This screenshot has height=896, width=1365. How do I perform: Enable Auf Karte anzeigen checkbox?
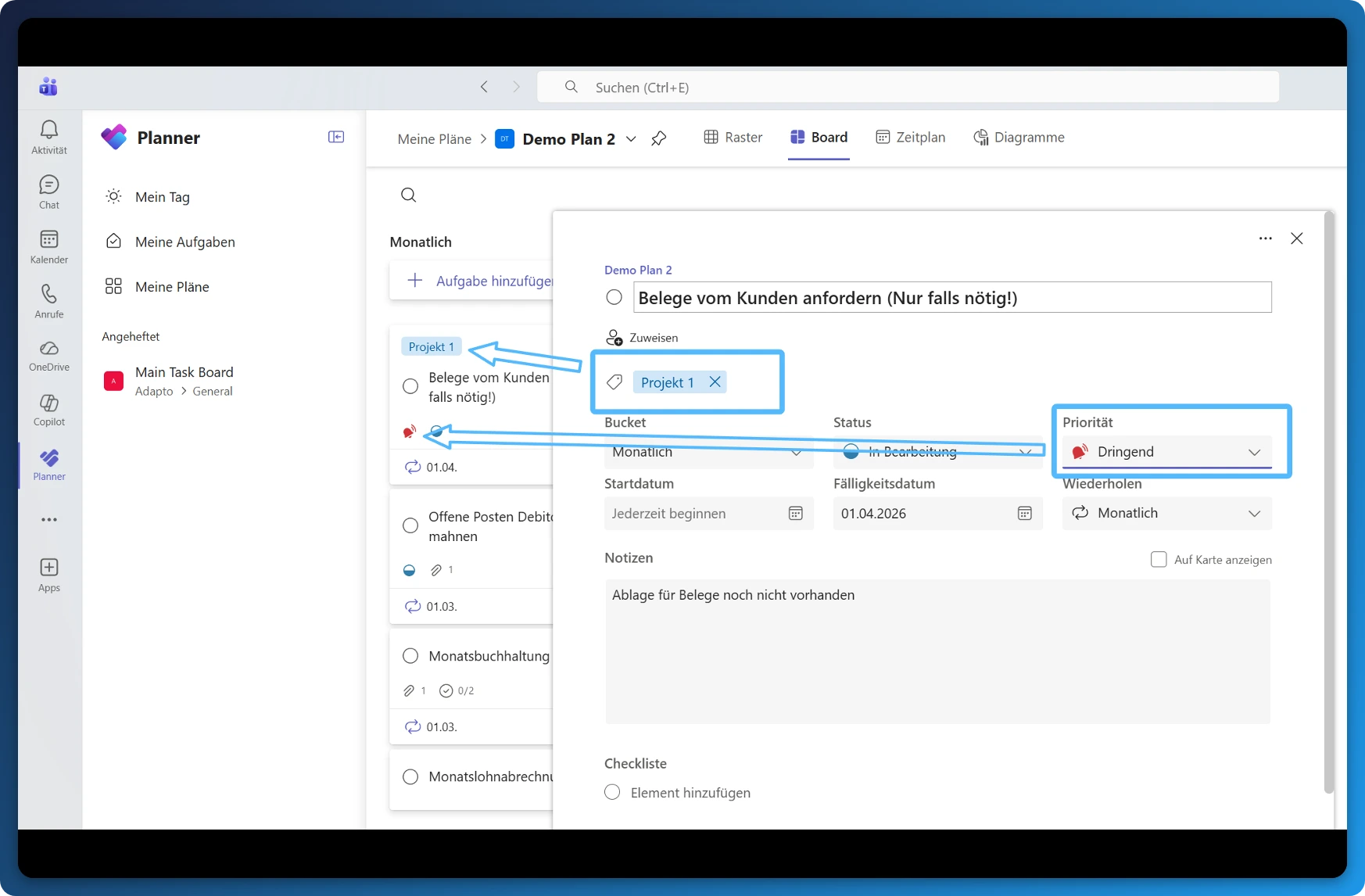click(1159, 559)
